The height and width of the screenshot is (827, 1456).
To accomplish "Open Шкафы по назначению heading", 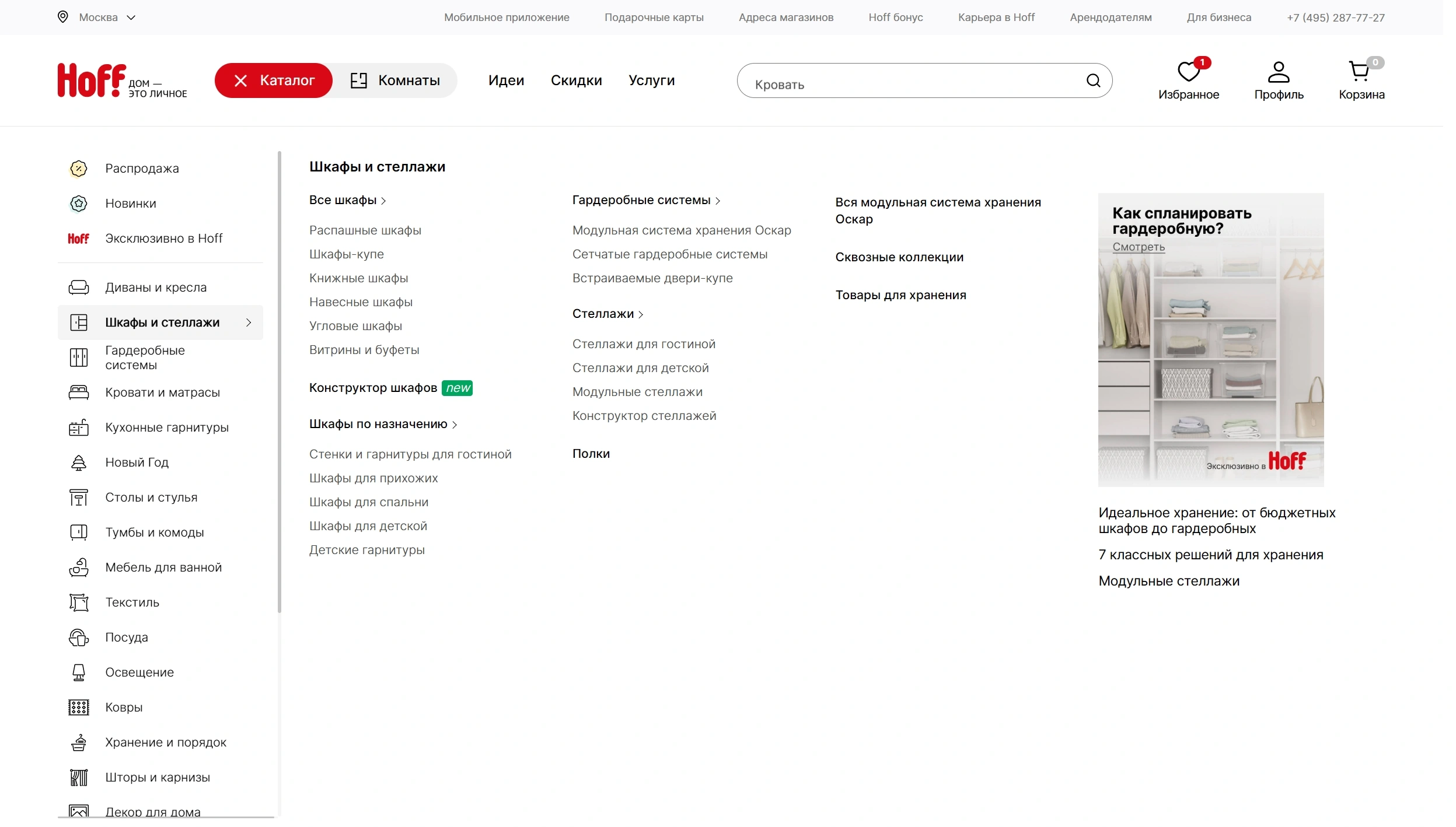I will click(x=383, y=424).
